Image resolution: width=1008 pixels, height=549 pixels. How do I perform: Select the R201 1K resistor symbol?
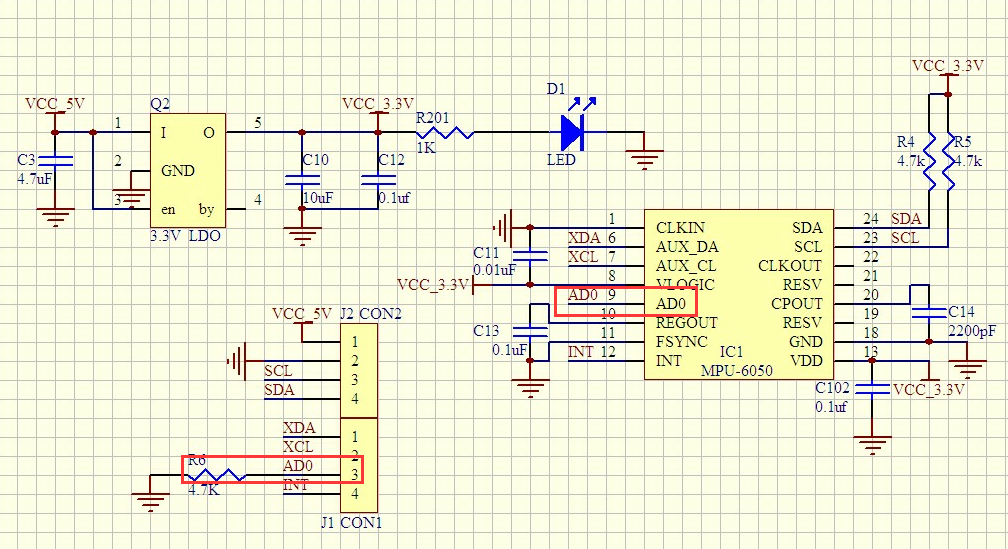(x=445, y=133)
